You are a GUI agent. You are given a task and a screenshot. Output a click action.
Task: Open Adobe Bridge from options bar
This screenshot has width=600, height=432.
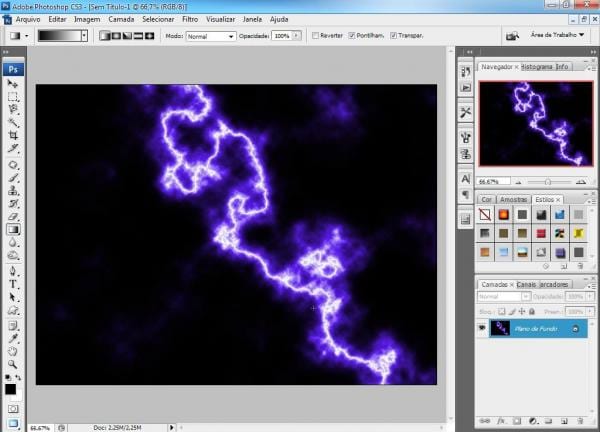512,36
